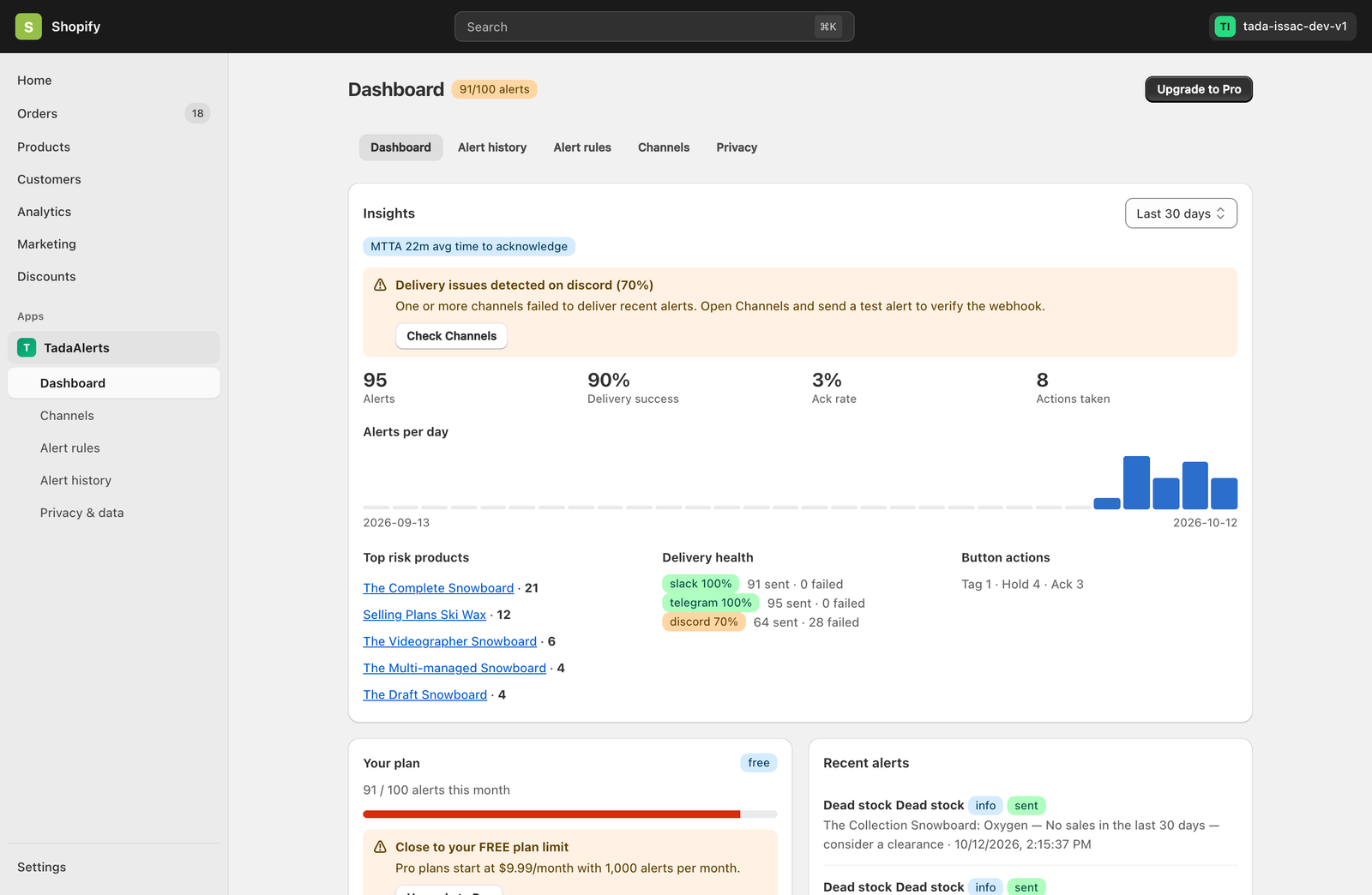The width and height of the screenshot is (1372, 895).
Task: Click the Check Channels button
Action: [452, 336]
